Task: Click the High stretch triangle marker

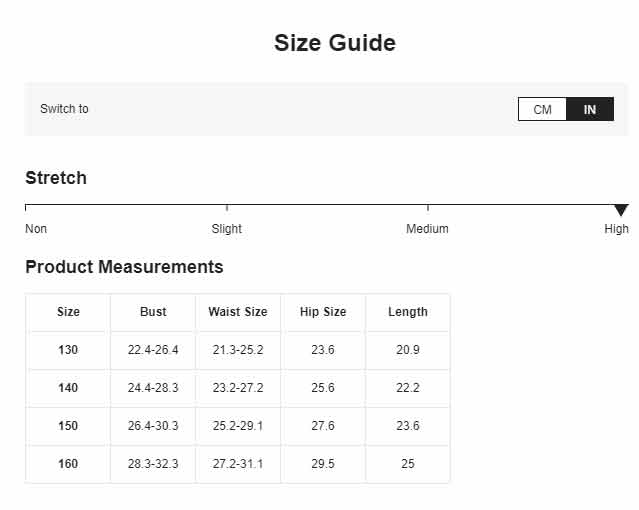Action: [x=621, y=210]
